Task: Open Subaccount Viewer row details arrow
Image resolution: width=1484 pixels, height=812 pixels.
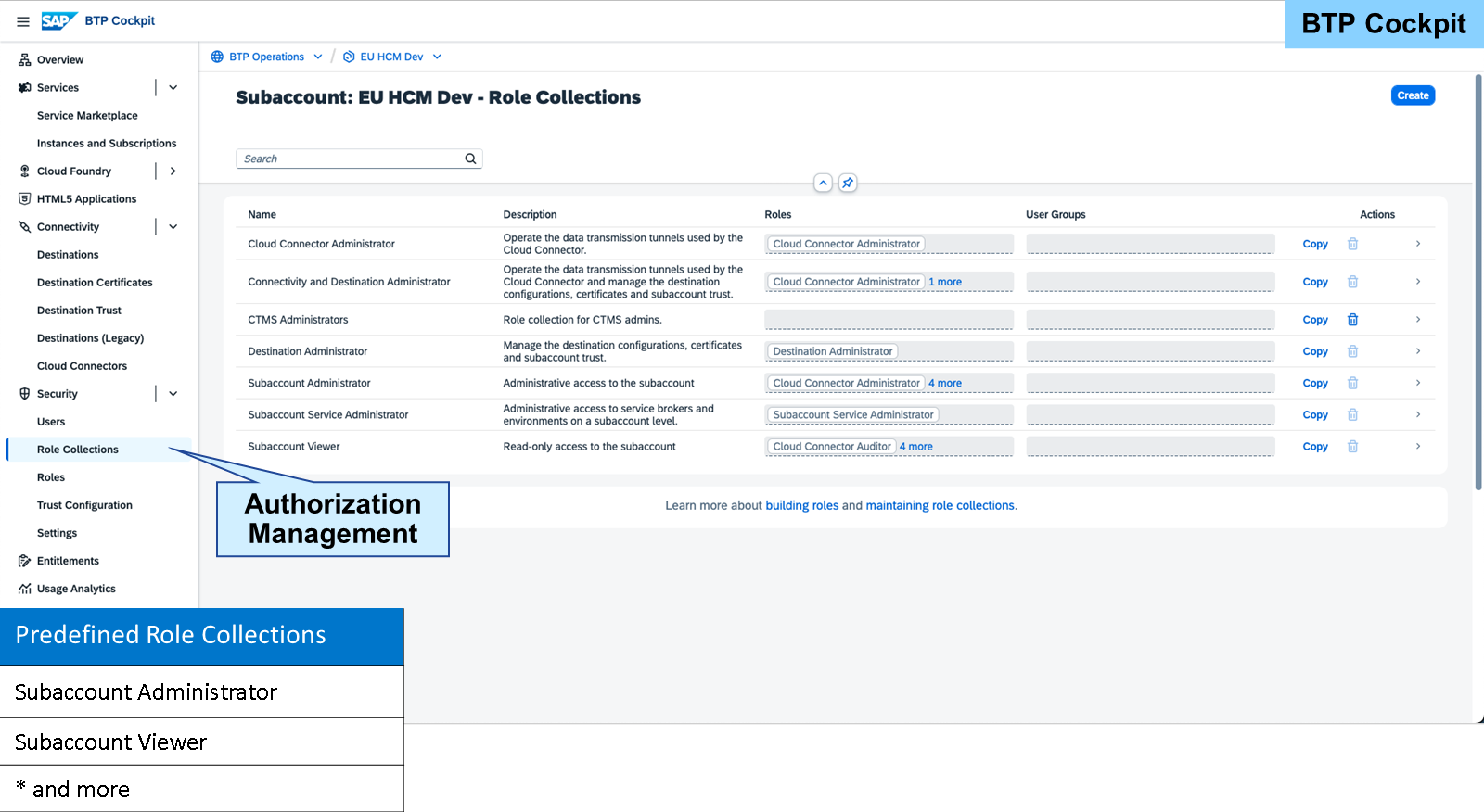Action: tap(1418, 447)
